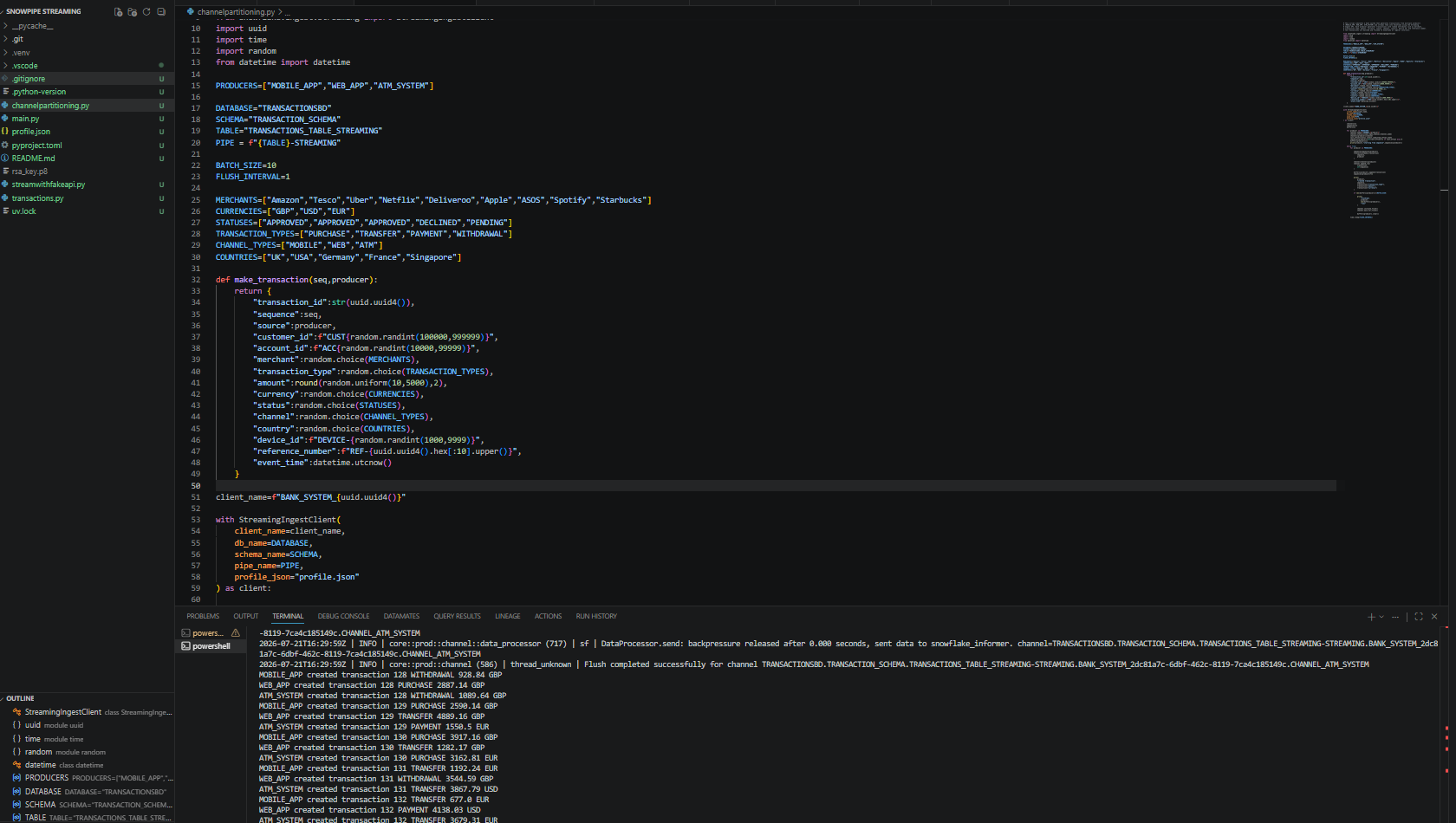Screen dimensions: 1456x823
Task: Open README.md file
Action: coord(87,159)
